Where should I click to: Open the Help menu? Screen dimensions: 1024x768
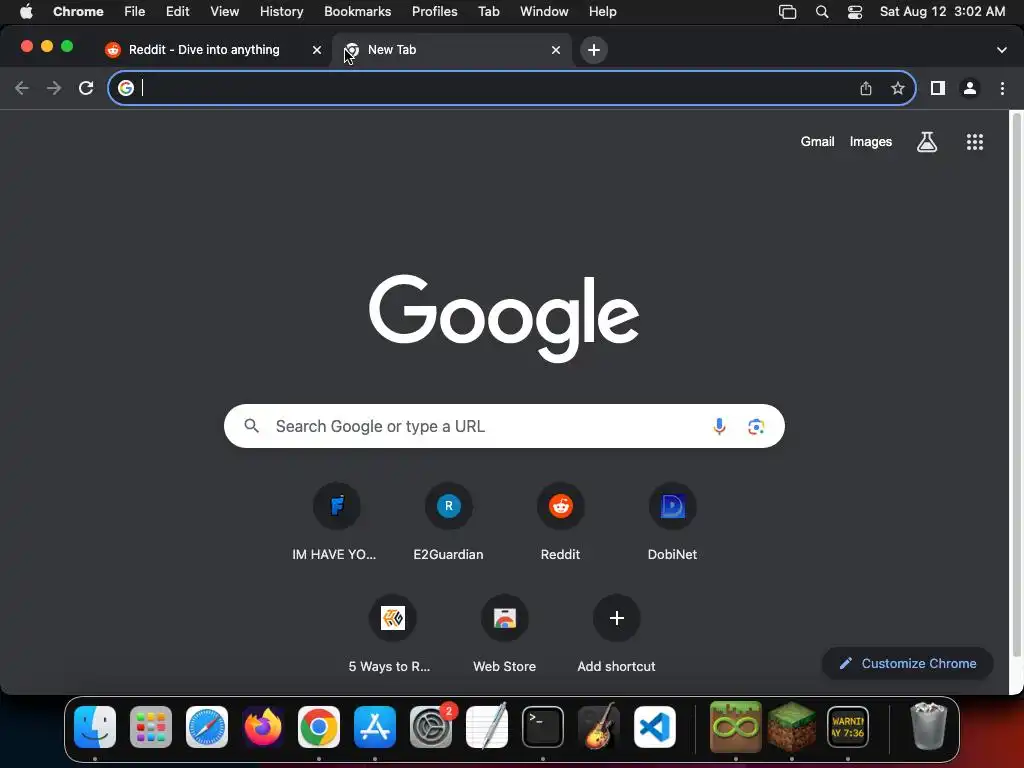(x=602, y=12)
